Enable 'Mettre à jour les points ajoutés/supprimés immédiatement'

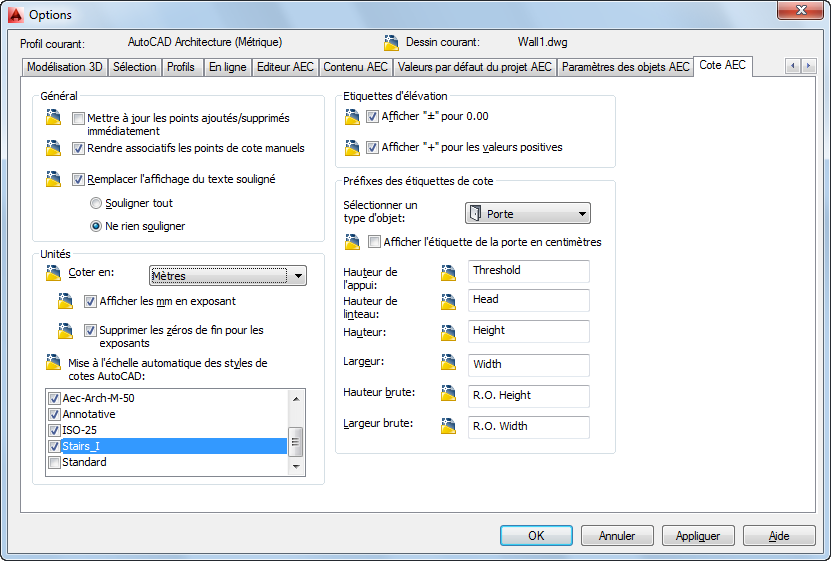(78, 118)
